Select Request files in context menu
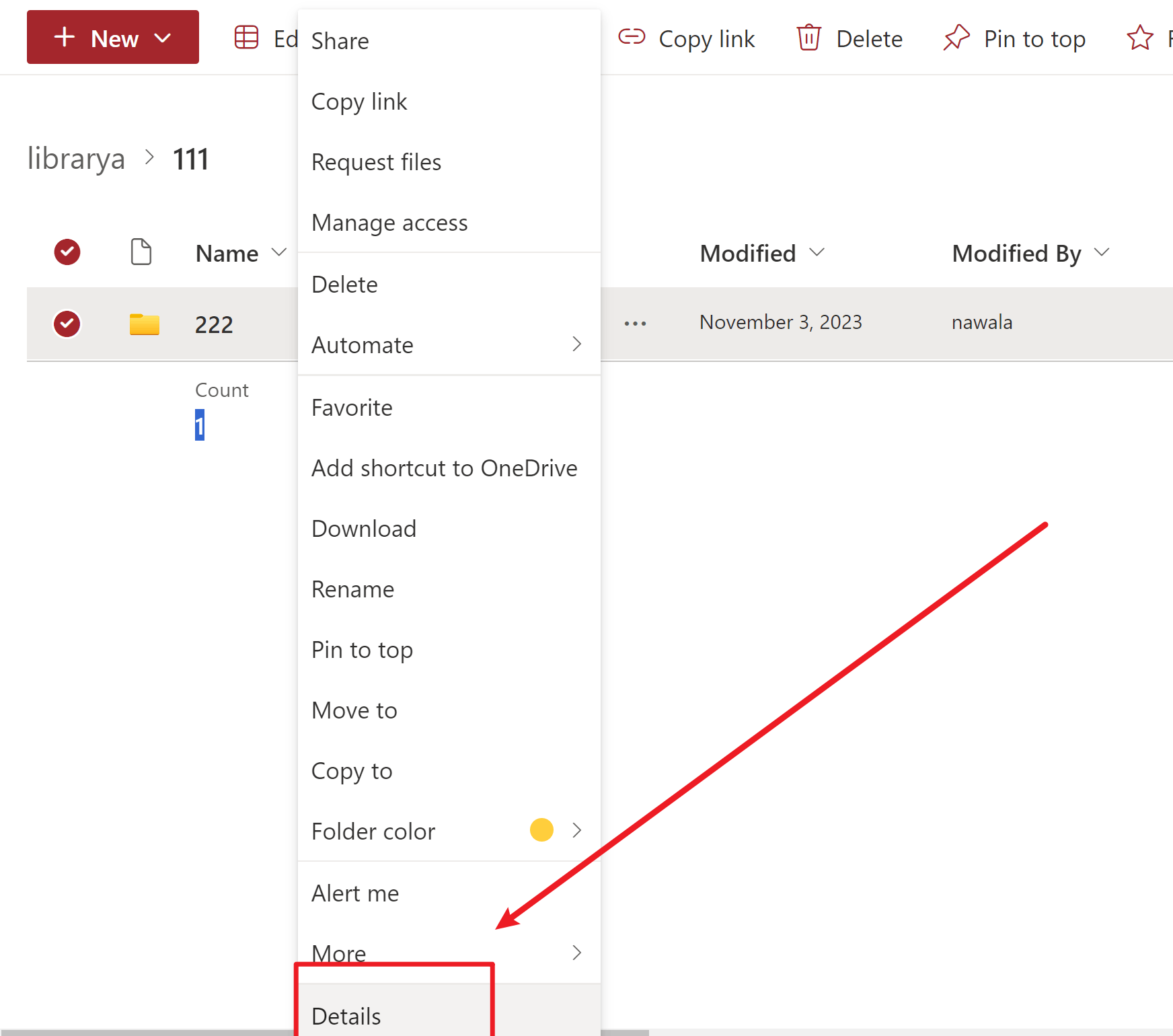 [449, 162]
